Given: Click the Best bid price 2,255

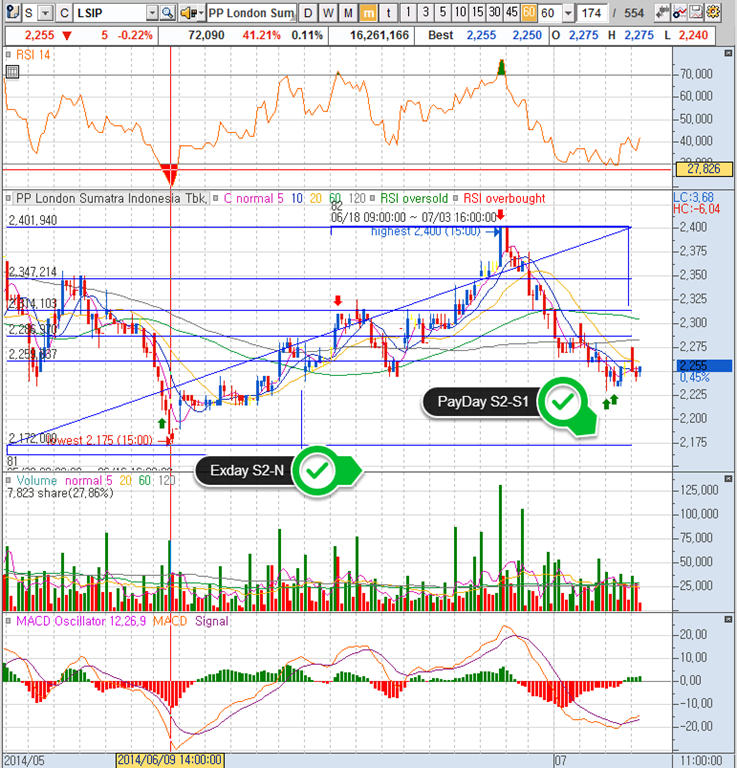Looking at the screenshot, I should click(x=481, y=35).
